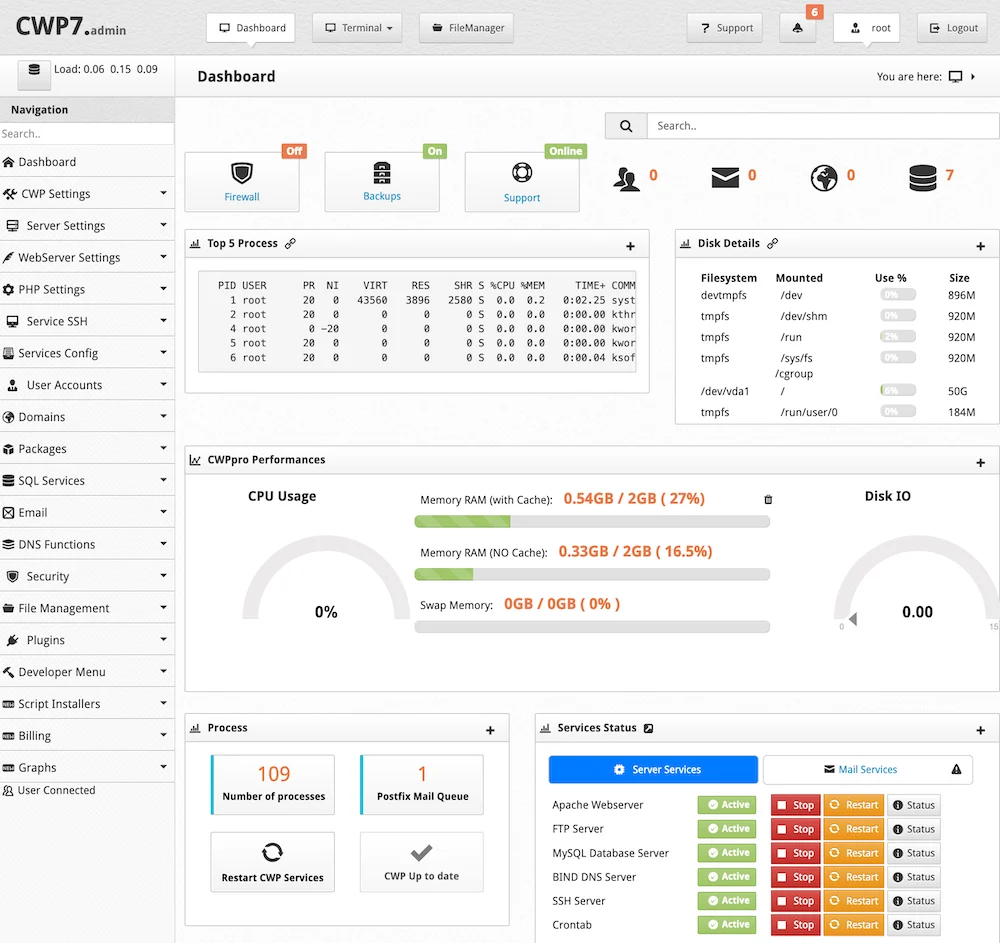Click the notifications bell with badge 6

coord(797,28)
